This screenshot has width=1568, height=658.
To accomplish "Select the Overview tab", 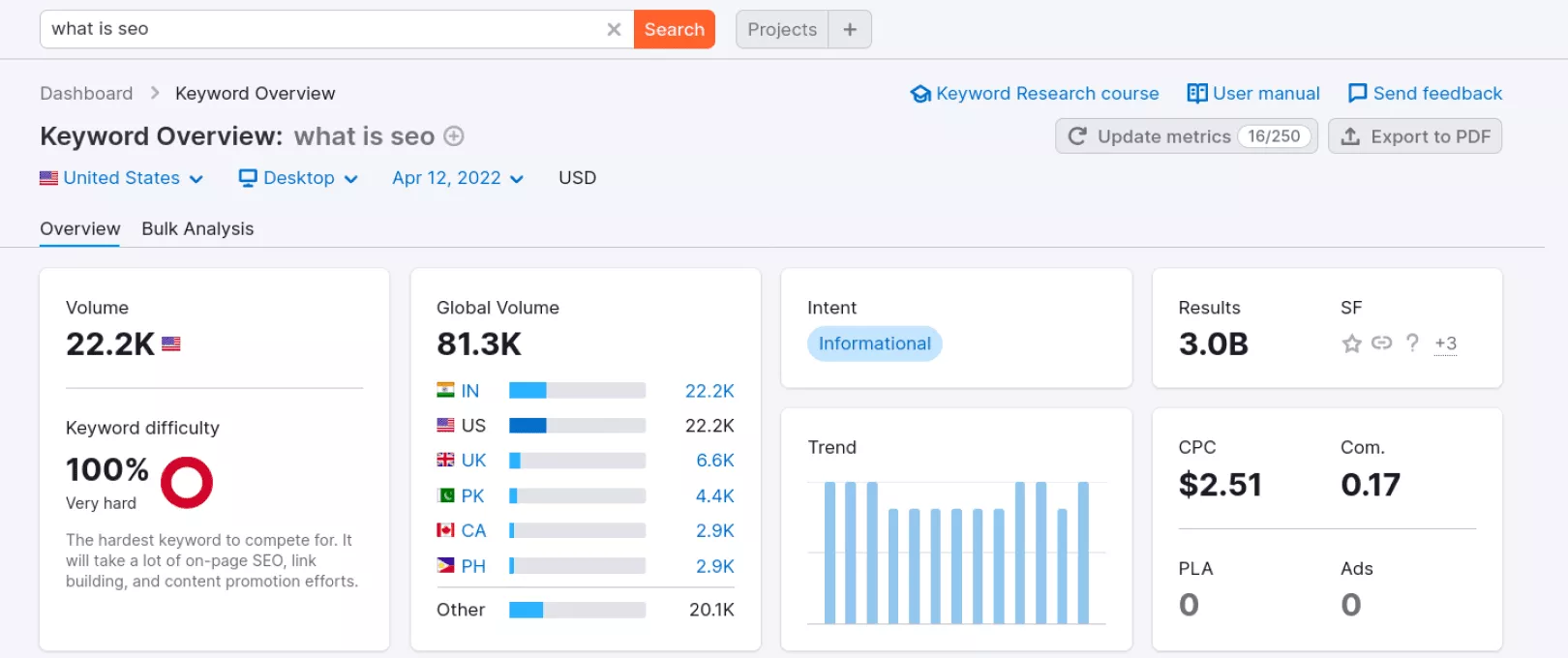I will 80,229.
